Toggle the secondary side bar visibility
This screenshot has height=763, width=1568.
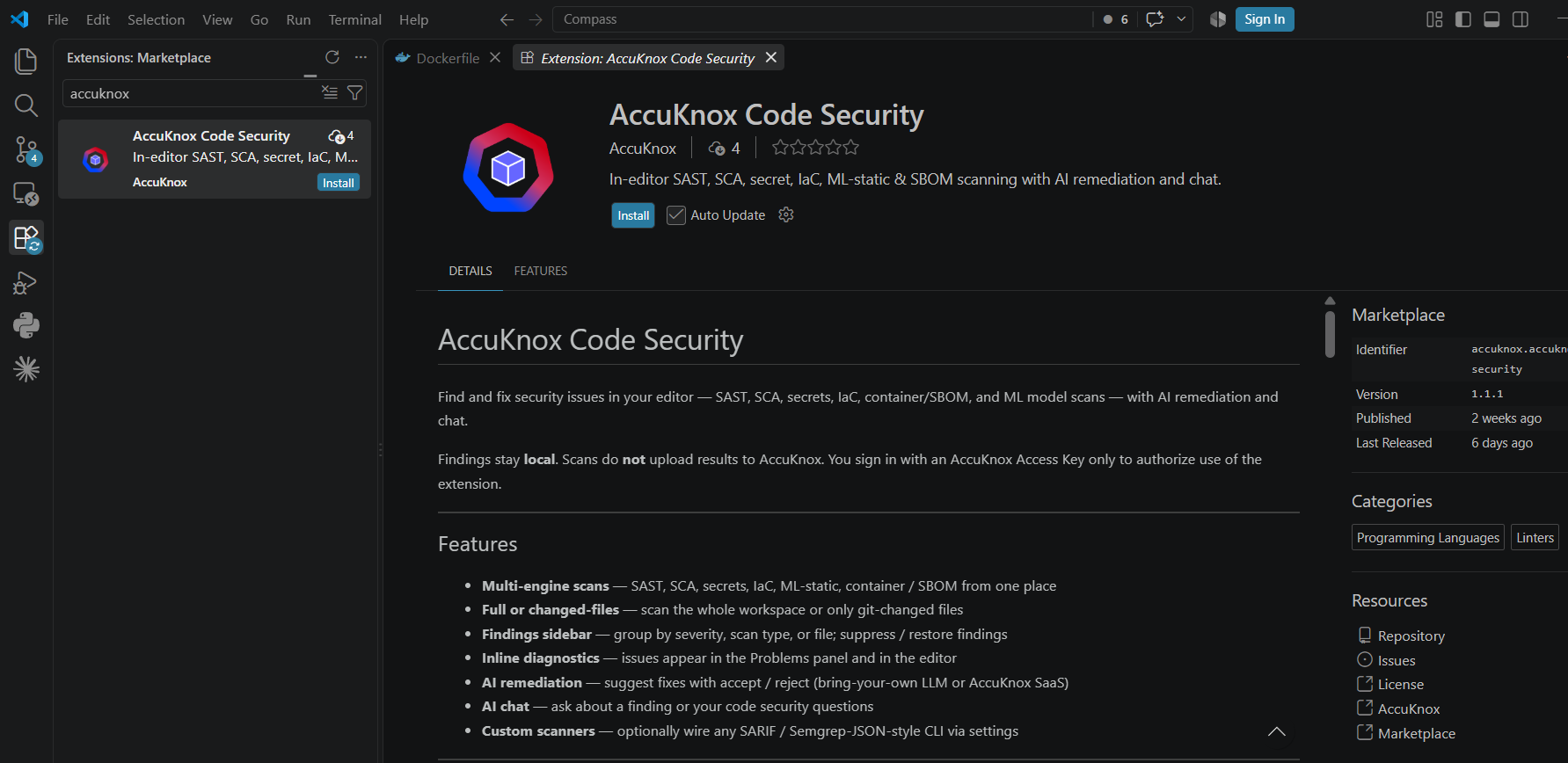click(1520, 19)
